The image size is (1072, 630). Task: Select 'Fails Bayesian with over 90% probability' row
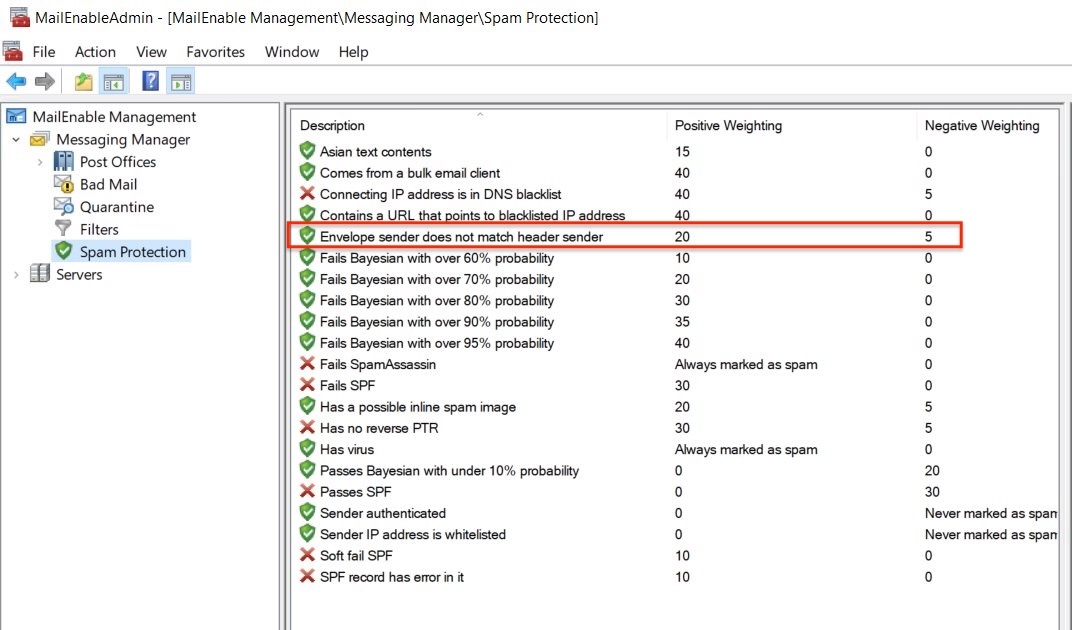677,321
